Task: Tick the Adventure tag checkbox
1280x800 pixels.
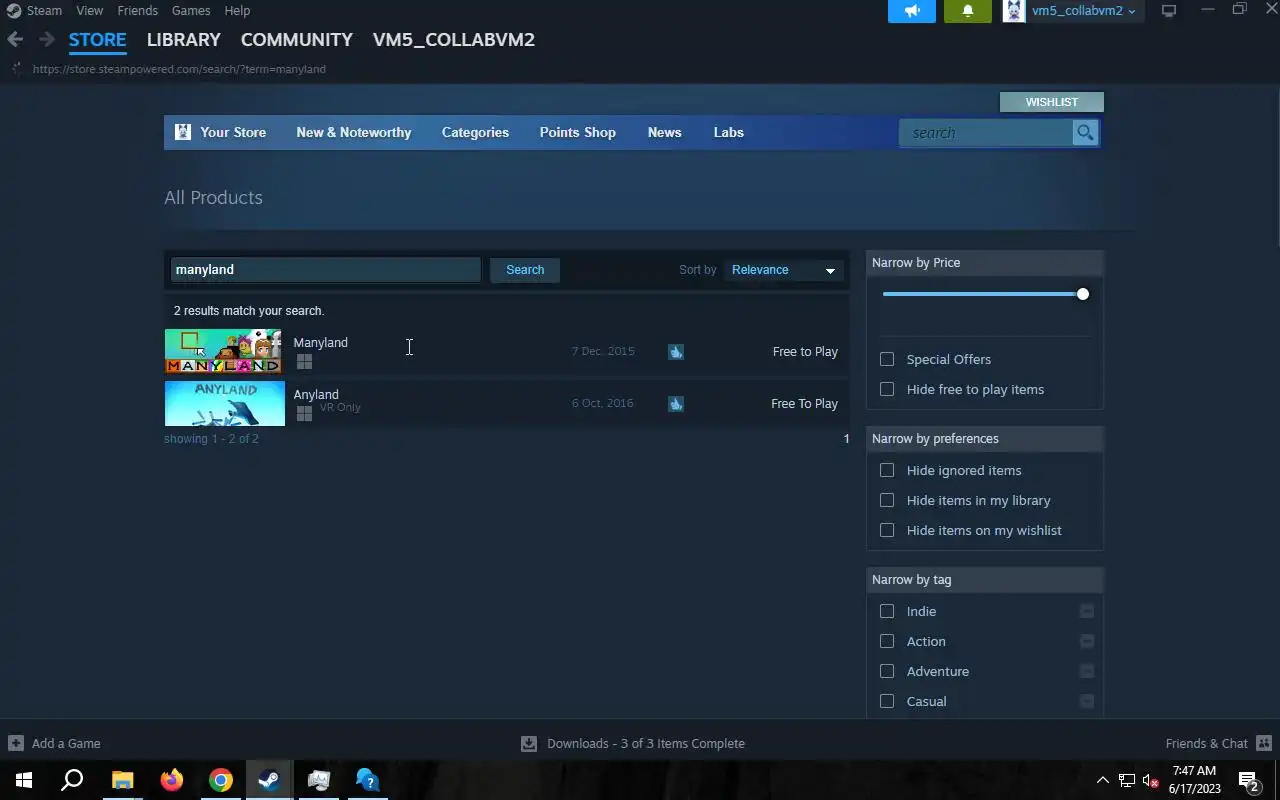Action: [x=887, y=671]
